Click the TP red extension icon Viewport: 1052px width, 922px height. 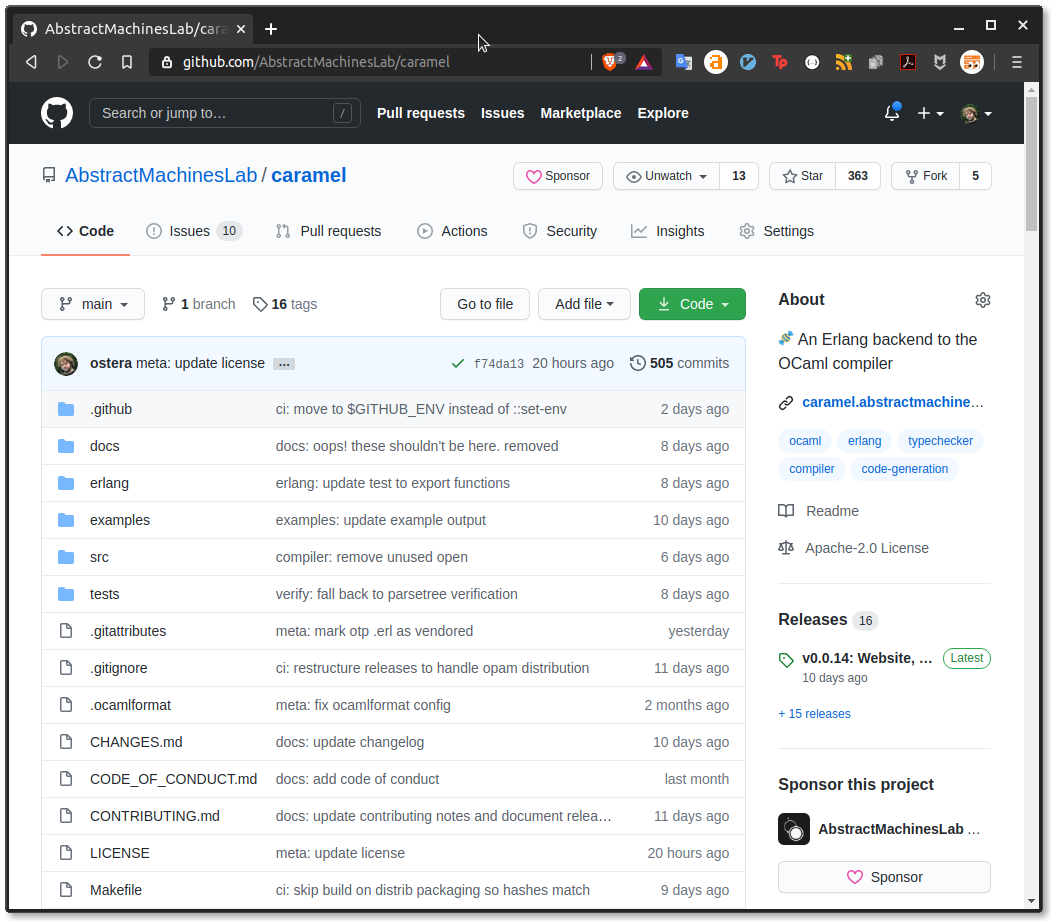tap(780, 62)
